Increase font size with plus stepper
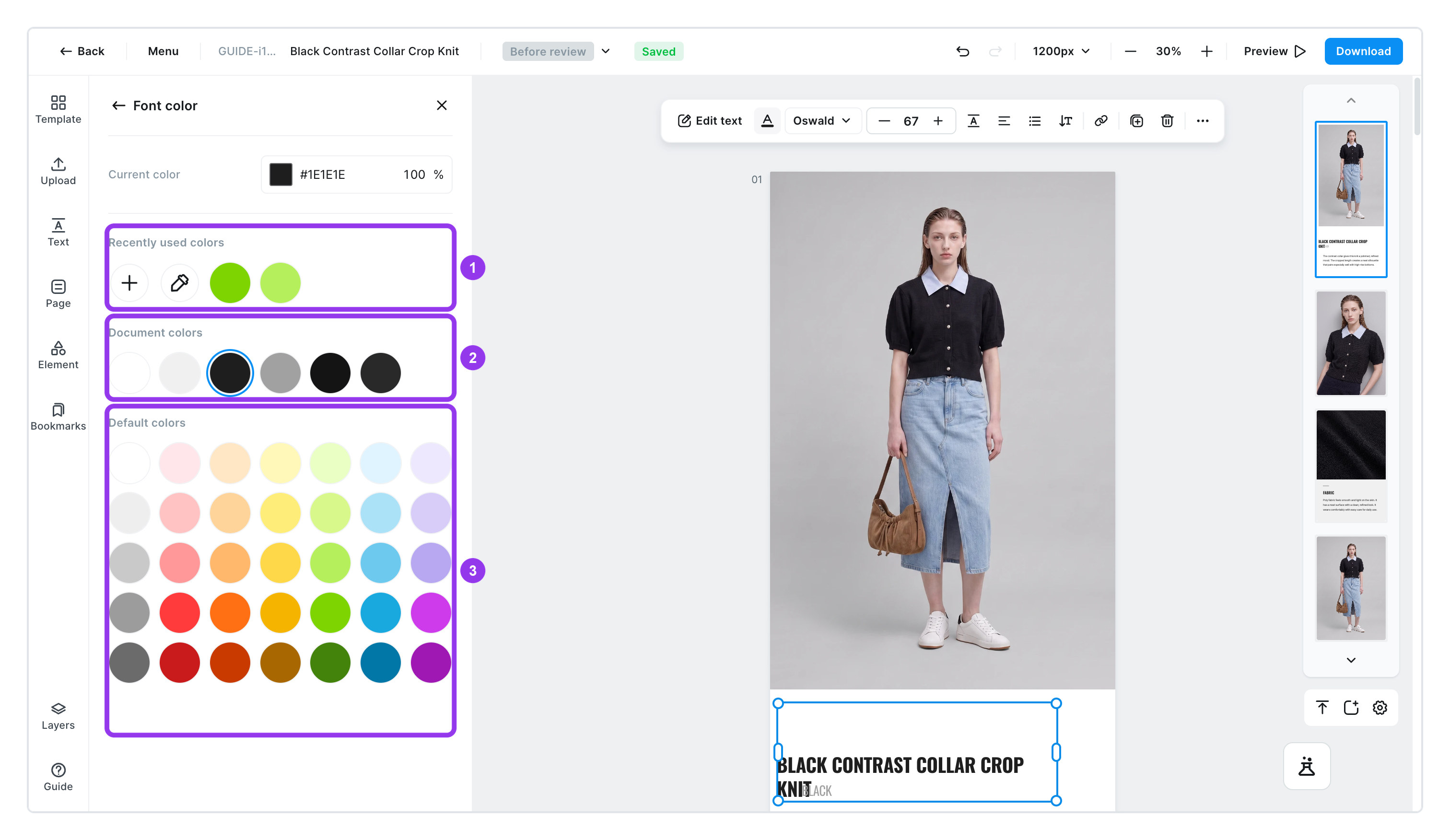This screenshot has width=1450, height=840. tap(938, 121)
